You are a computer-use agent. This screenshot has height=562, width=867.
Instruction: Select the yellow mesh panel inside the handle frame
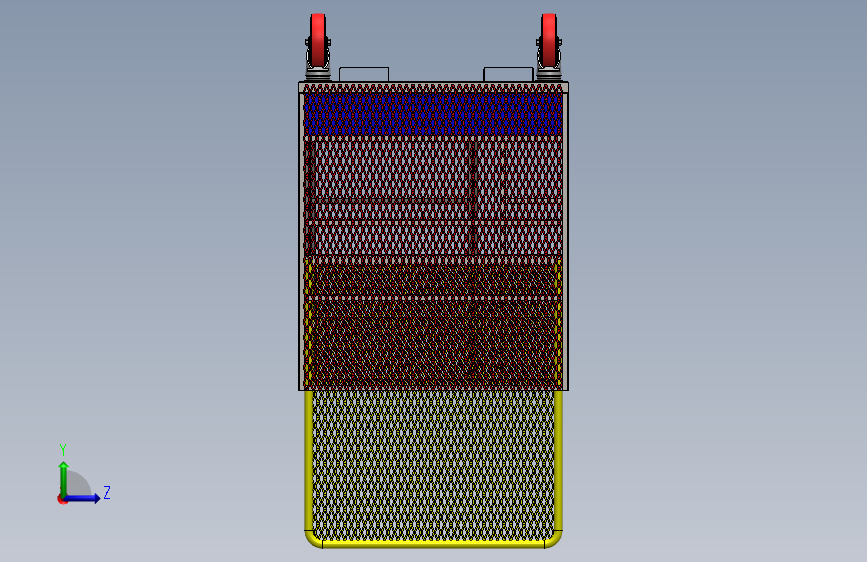[433, 465]
